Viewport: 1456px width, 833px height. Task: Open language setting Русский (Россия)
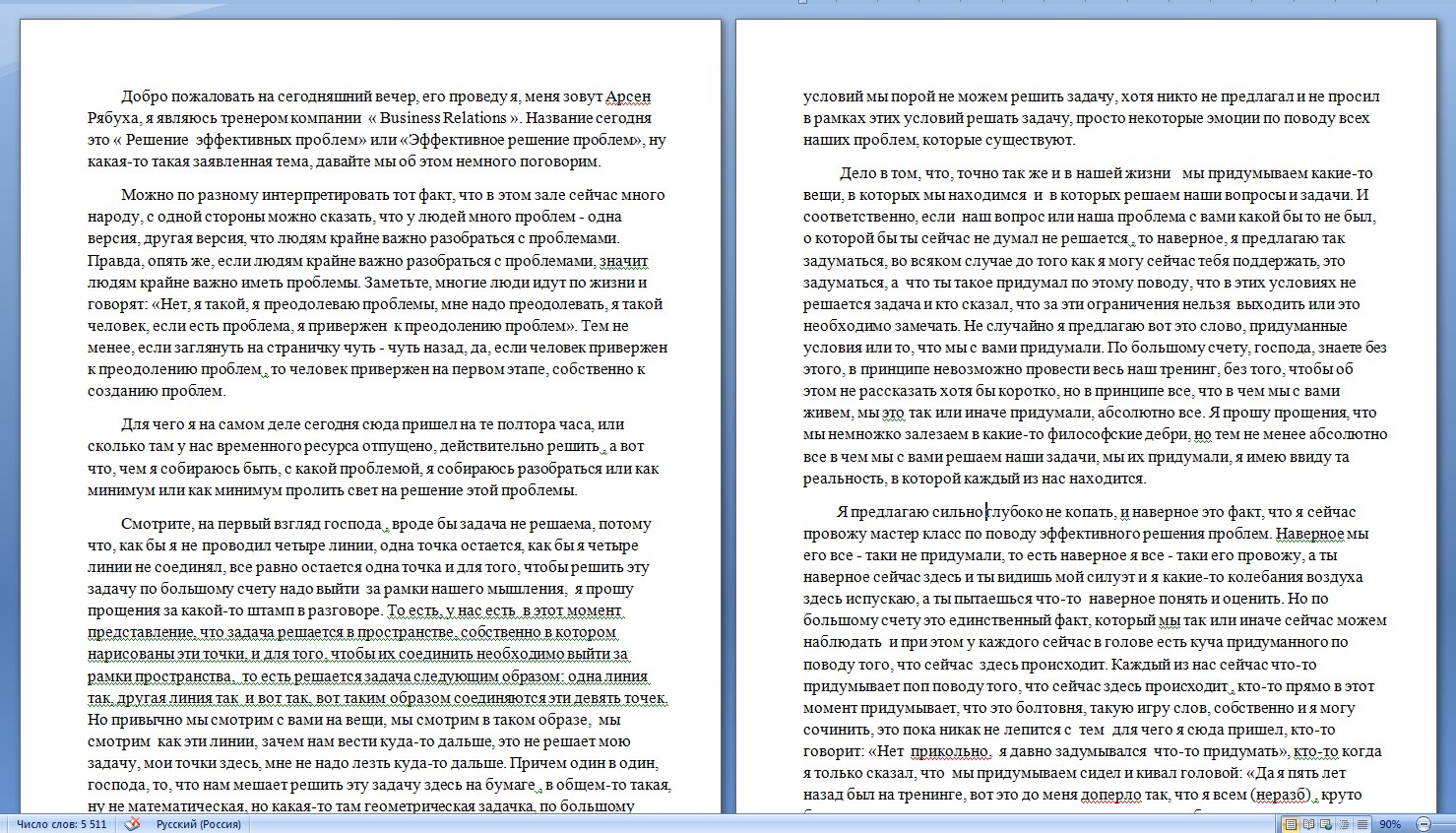[x=200, y=824]
